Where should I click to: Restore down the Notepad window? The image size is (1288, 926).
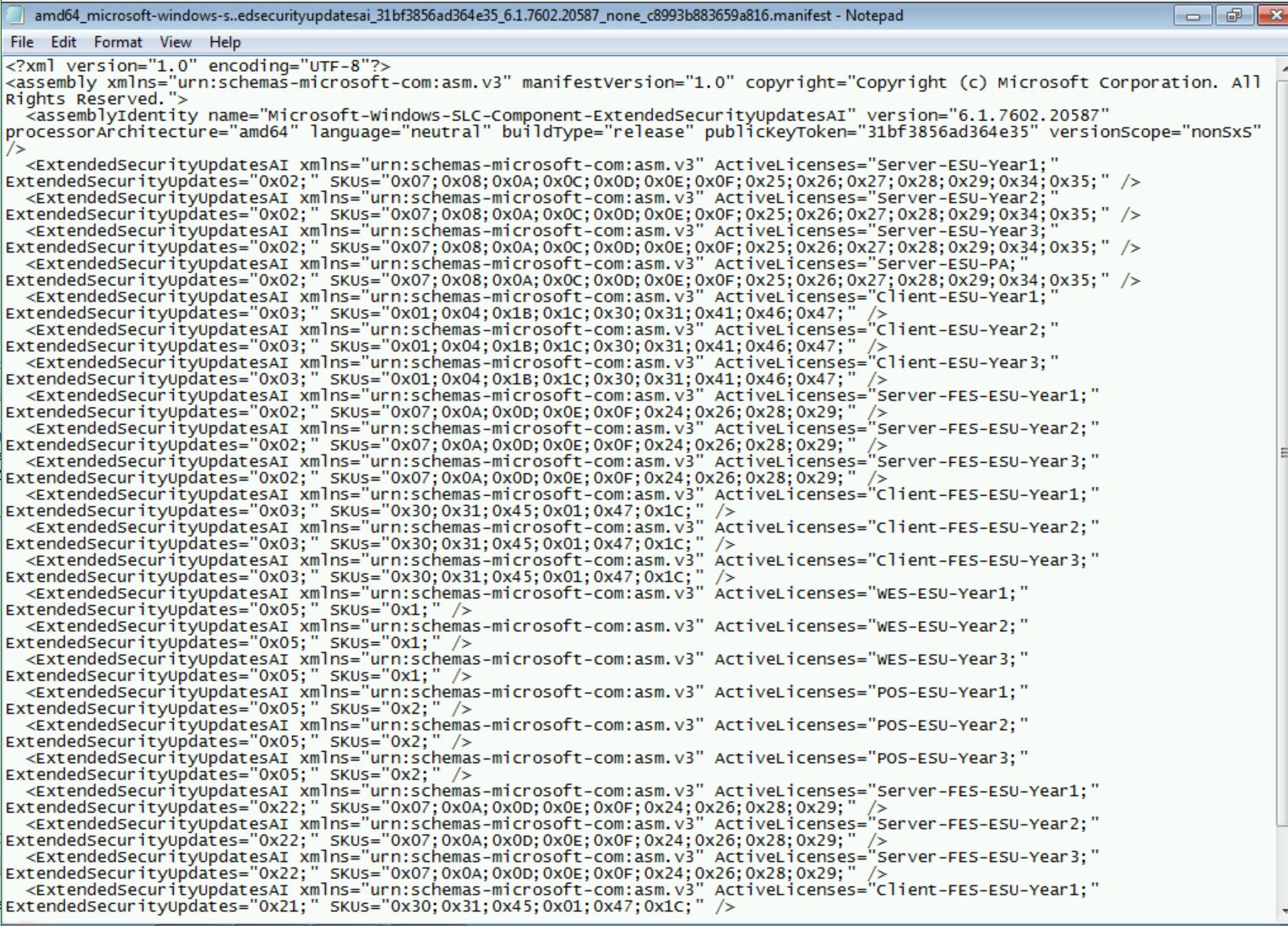1234,15
